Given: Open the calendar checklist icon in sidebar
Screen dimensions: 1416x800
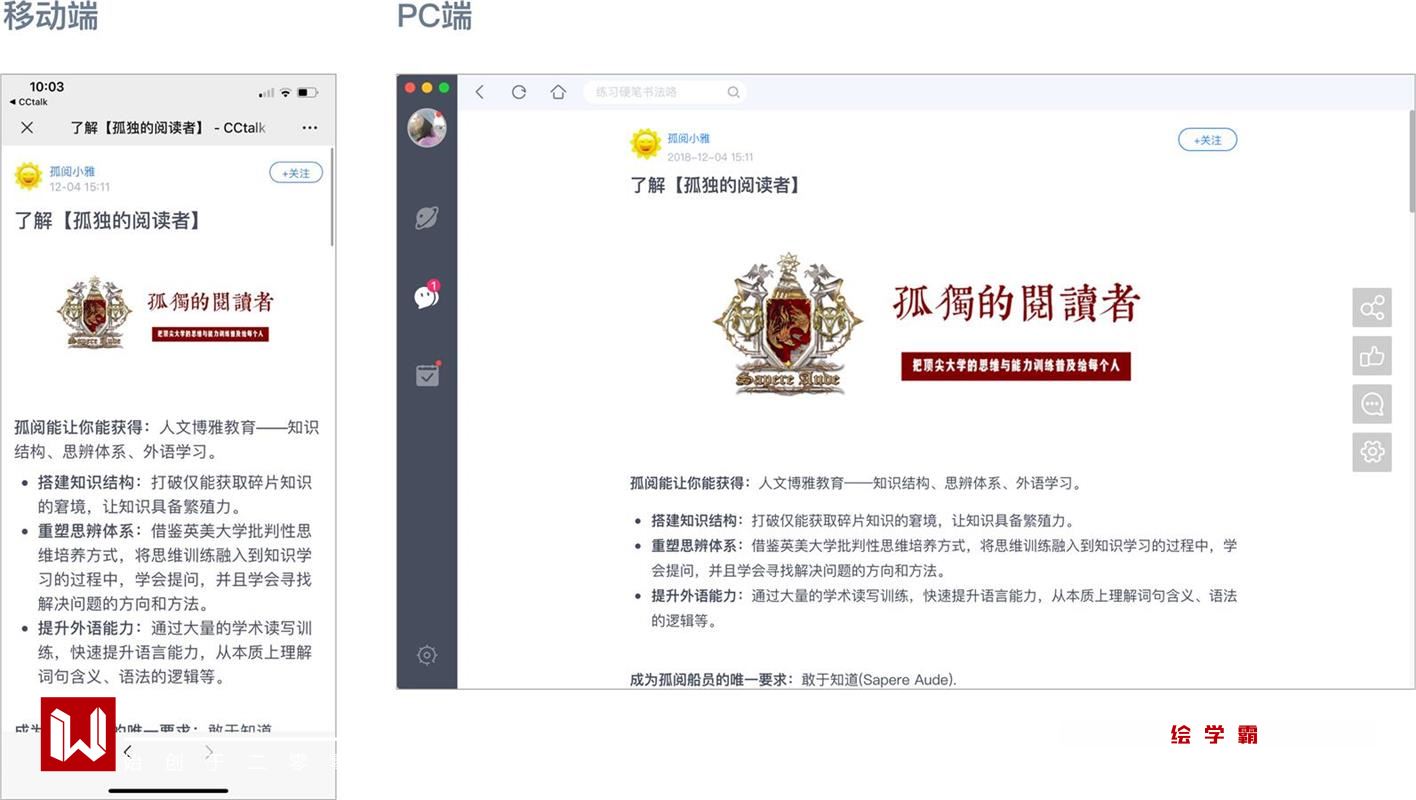Looking at the screenshot, I should 427,374.
